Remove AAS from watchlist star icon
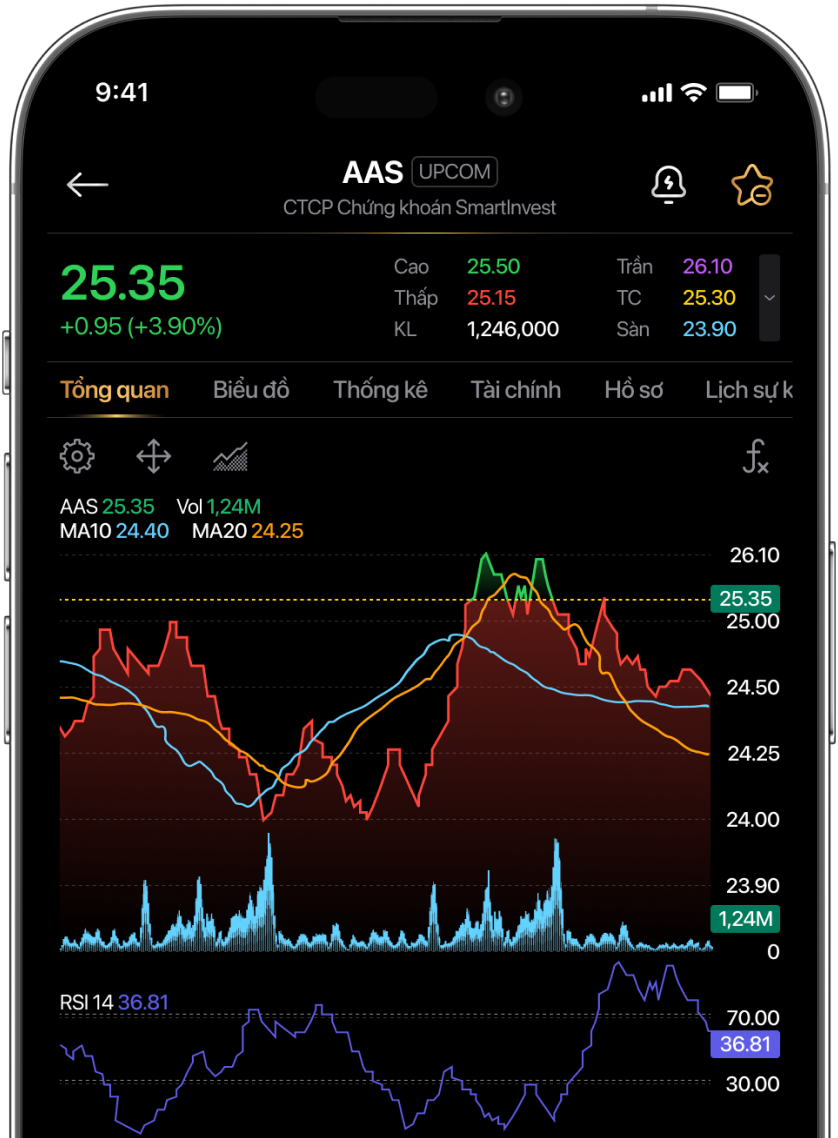The image size is (838, 1138). pos(751,186)
